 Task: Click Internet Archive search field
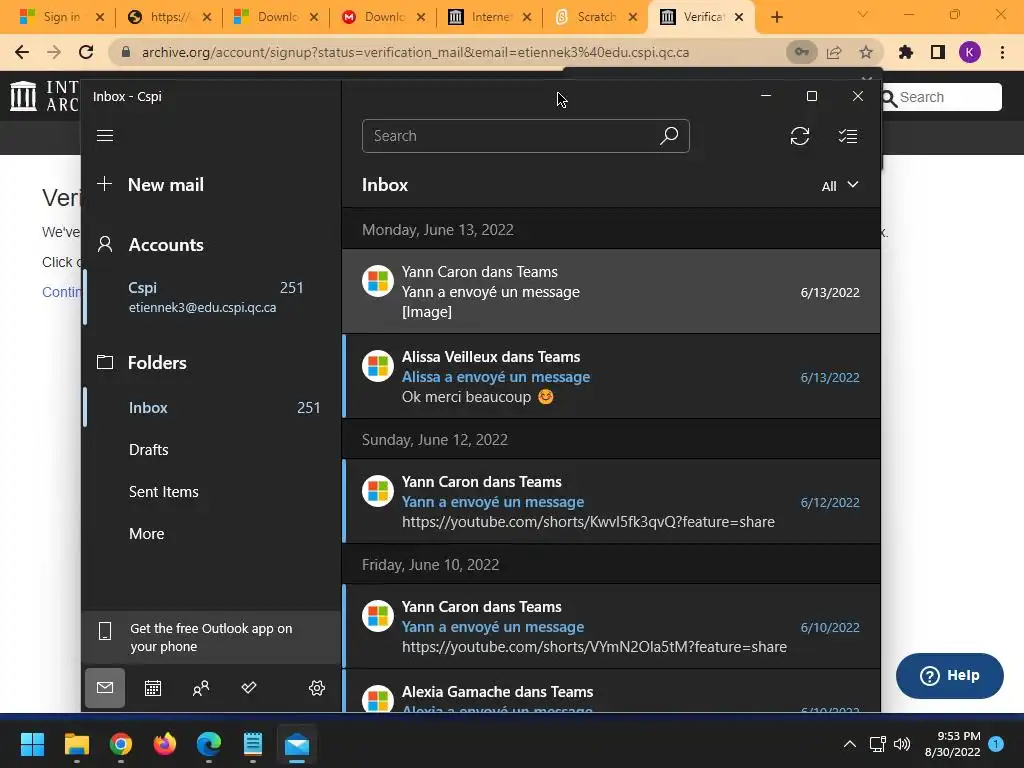(x=948, y=97)
